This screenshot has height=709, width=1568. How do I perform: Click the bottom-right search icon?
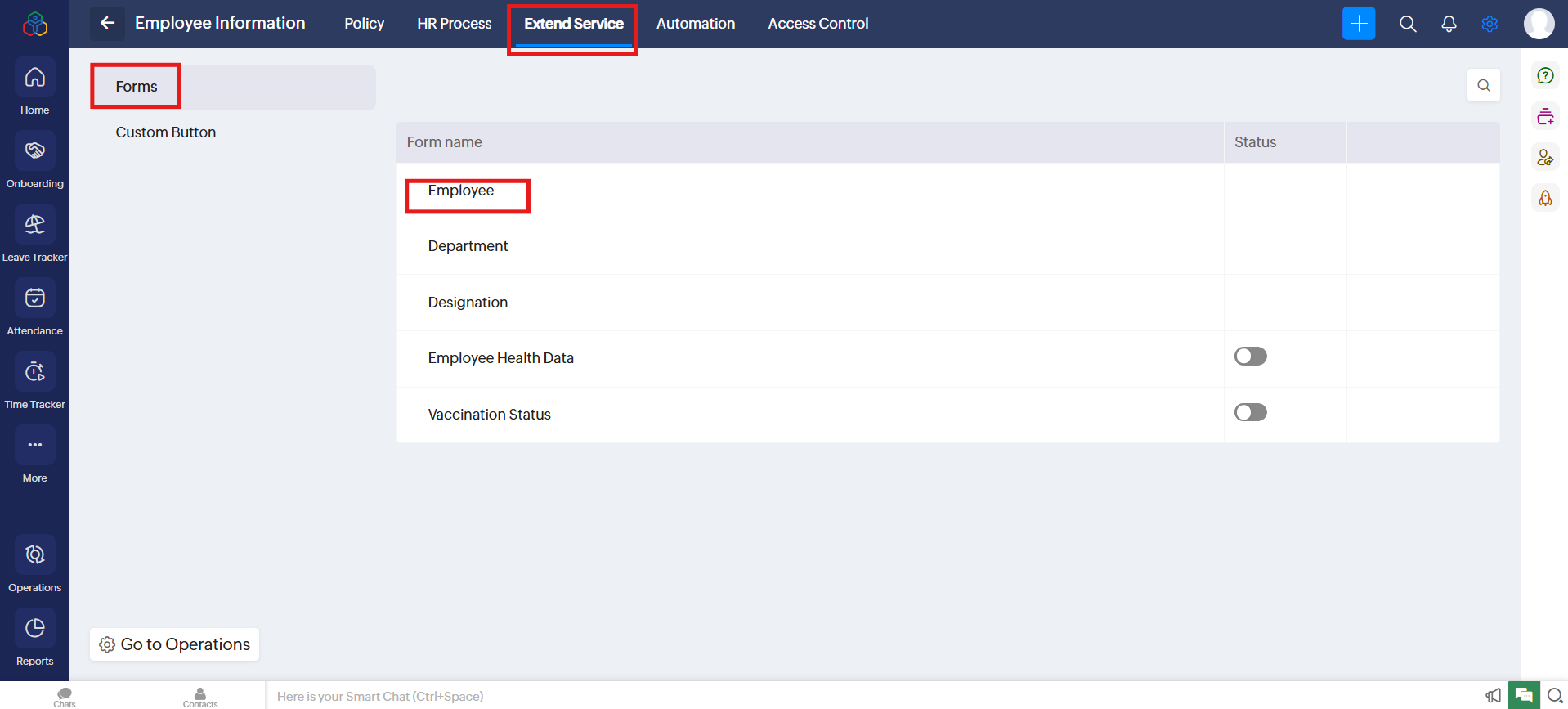[1555, 696]
